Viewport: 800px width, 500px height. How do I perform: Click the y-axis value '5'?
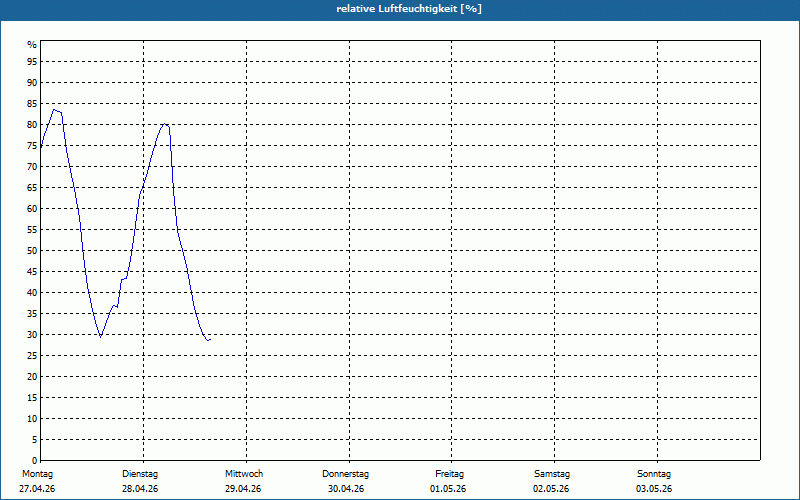click(x=34, y=440)
